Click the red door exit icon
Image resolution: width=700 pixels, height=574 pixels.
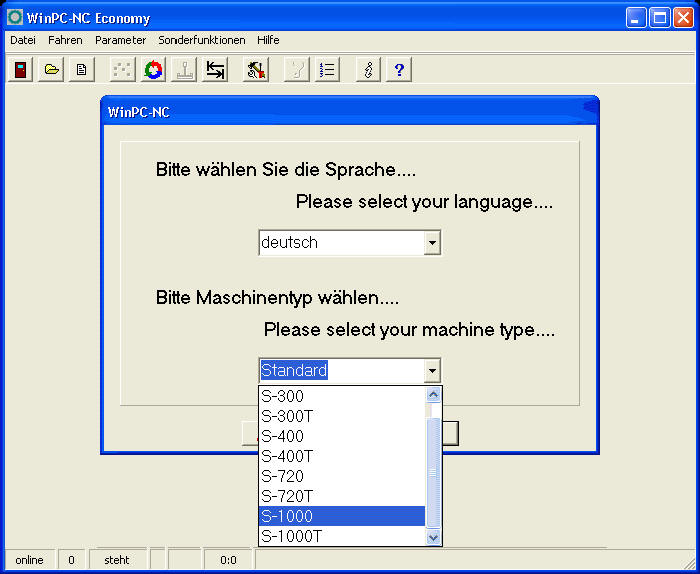coord(21,70)
